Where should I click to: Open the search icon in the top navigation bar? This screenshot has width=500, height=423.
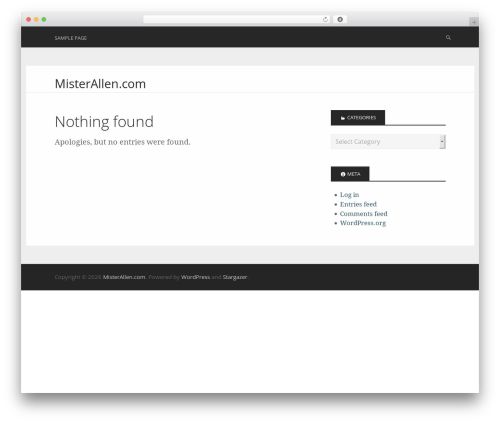[x=448, y=38]
